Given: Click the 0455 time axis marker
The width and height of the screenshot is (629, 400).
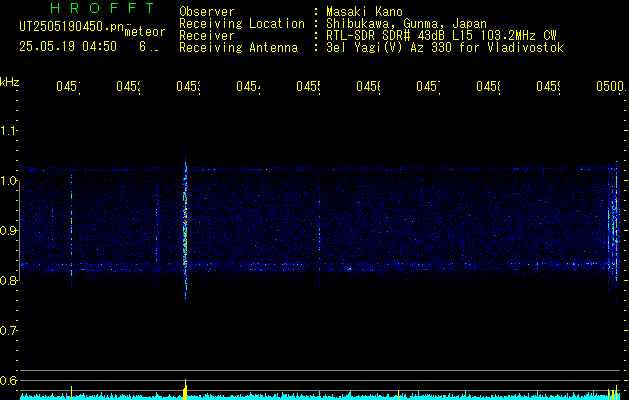Looking at the screenshot, I should pos(308,86).
